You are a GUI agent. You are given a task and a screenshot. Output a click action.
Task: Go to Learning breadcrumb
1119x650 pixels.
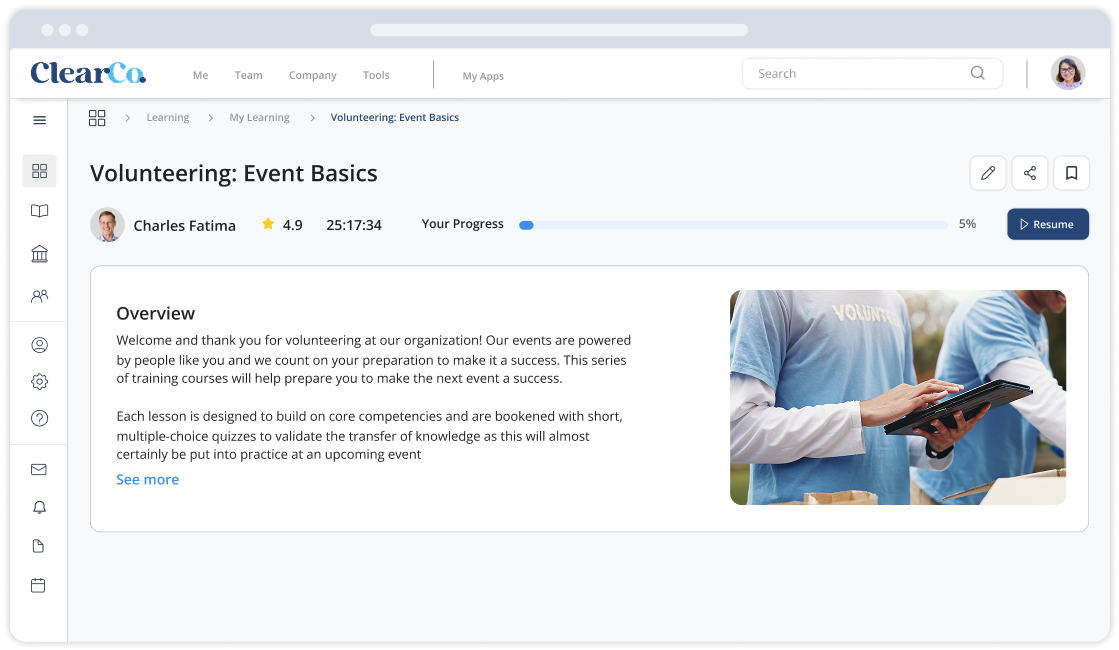(168, 118)
